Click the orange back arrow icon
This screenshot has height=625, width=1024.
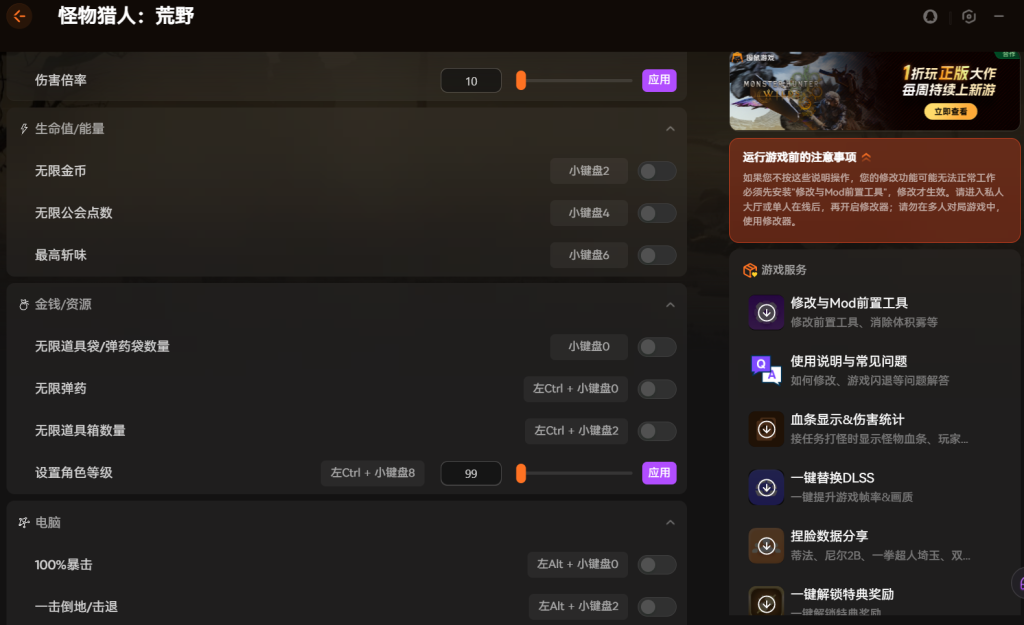(19, 16)
